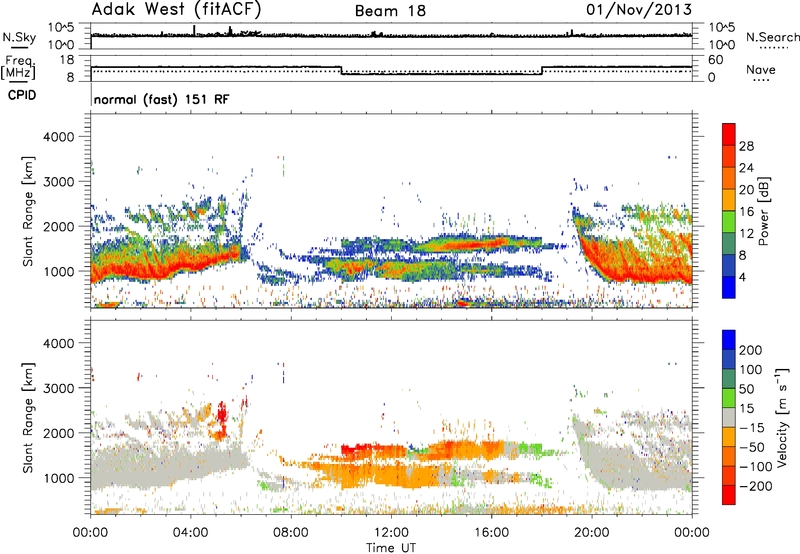Image resolution: width=800 pixels, height=554 pixels.
Task: Click the '12:00' time axis label
Action: [391, 533]
